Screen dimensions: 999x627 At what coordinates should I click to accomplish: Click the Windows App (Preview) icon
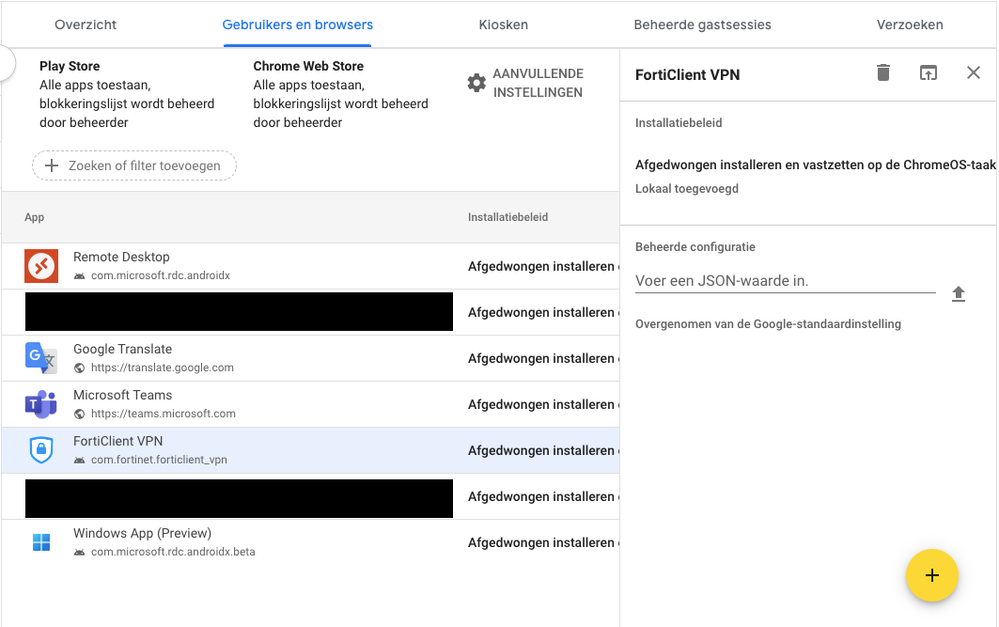tap(41, 542)
